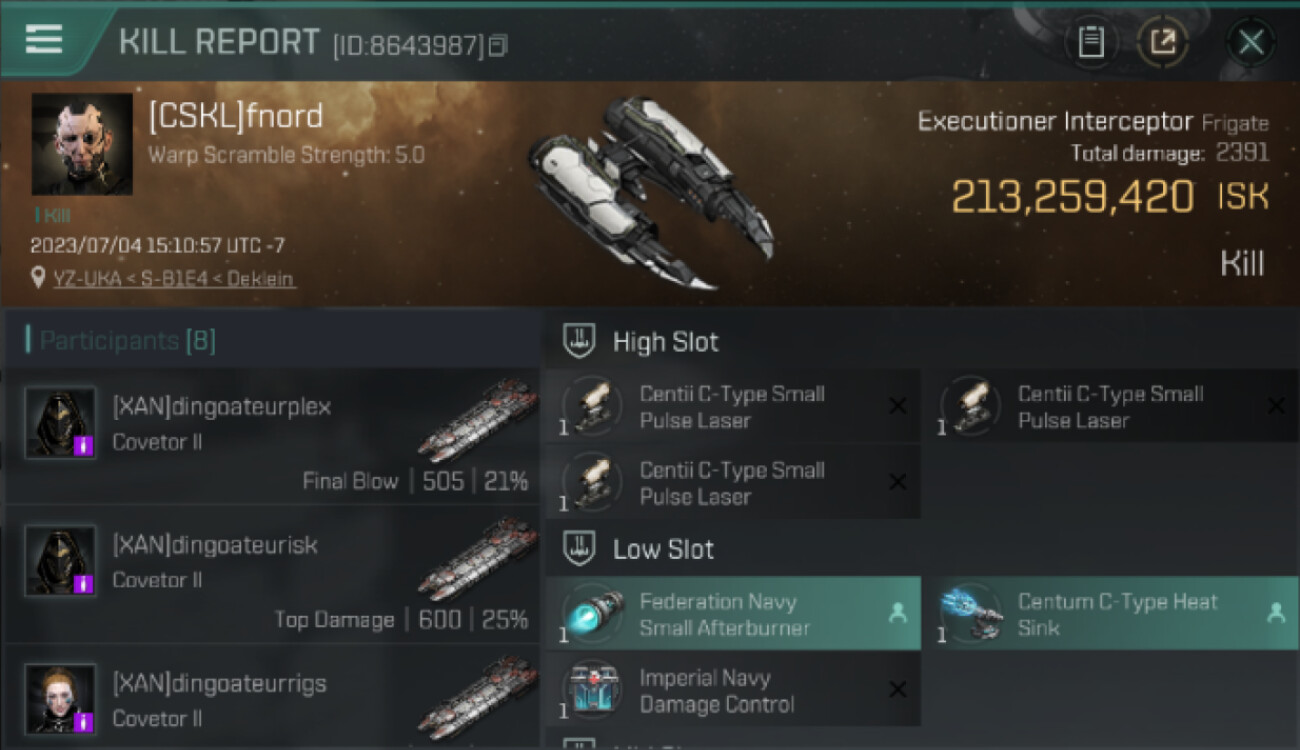
Task: Open the clipboard report icon
Action: [x=1091, y=42]
